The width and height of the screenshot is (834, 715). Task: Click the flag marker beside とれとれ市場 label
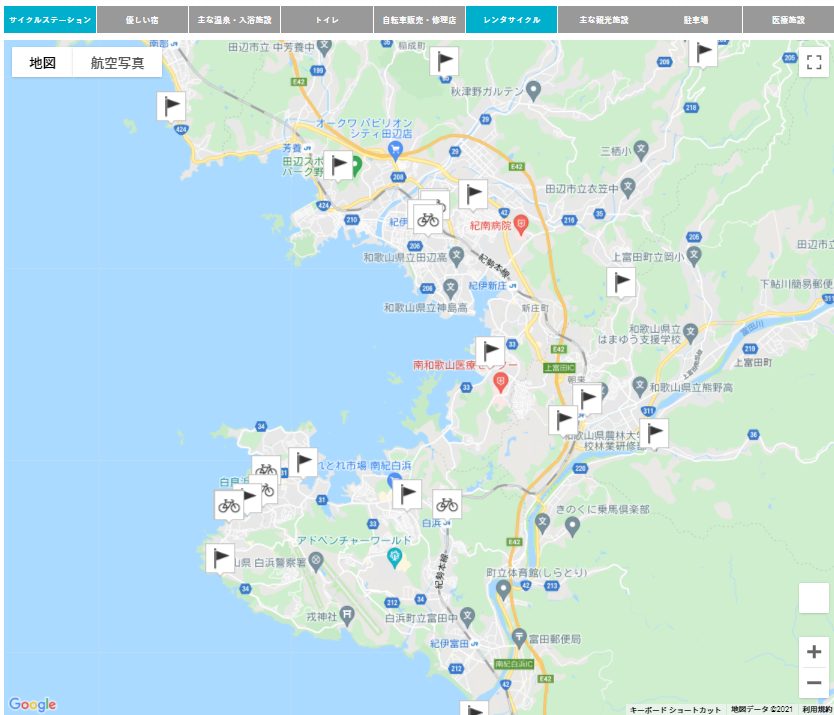click(x=303, y=462)
